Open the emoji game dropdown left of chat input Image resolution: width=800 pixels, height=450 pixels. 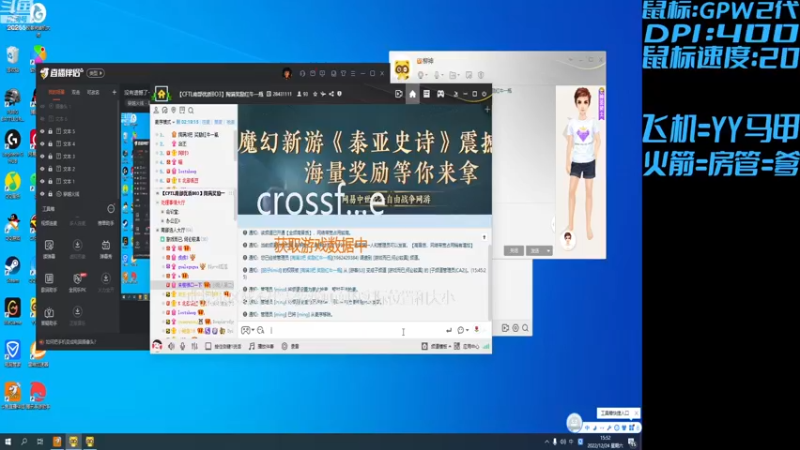click(x=247, y=331)
